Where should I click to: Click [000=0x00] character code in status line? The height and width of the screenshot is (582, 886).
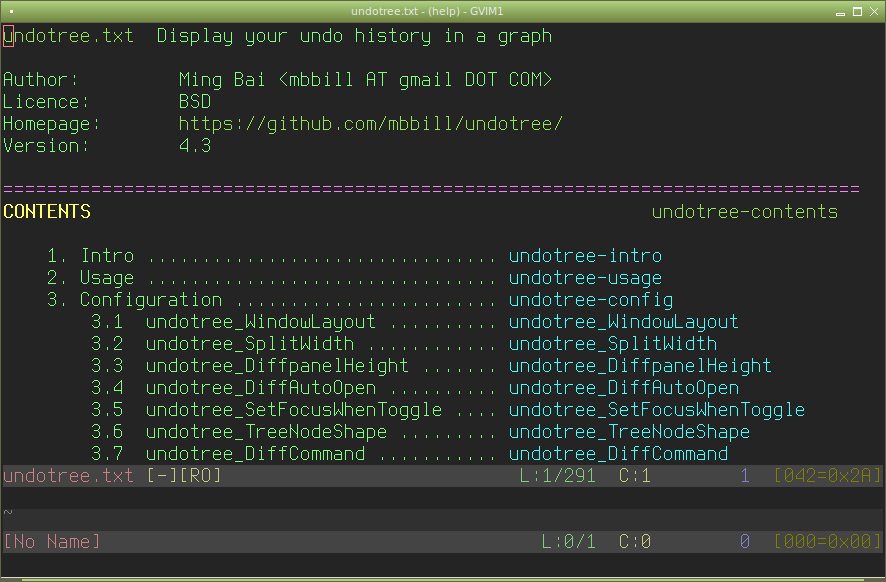(x=827, y=542)
